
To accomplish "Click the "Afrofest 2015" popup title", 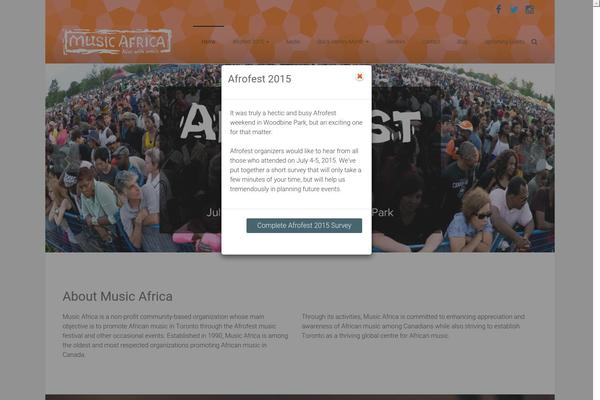I will coord(259,79).
